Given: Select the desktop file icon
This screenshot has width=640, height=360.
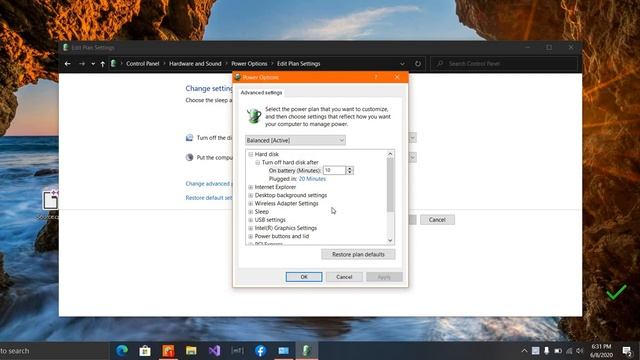Looking at the screenshot, I should [x=50, y=204].
